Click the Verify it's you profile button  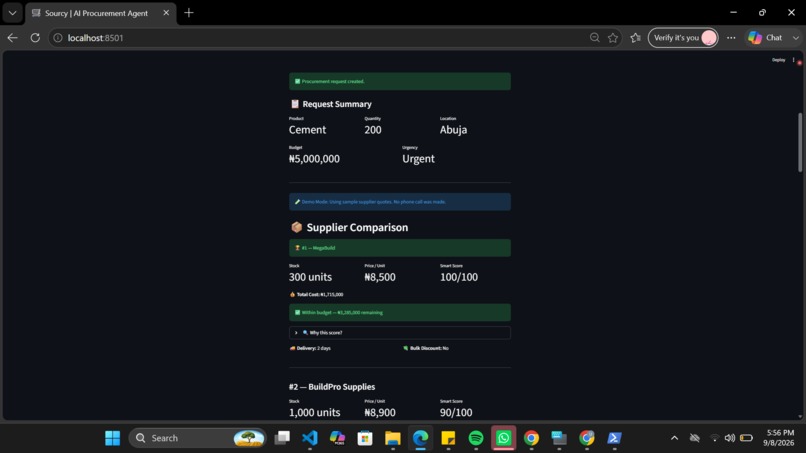point(683,38)
